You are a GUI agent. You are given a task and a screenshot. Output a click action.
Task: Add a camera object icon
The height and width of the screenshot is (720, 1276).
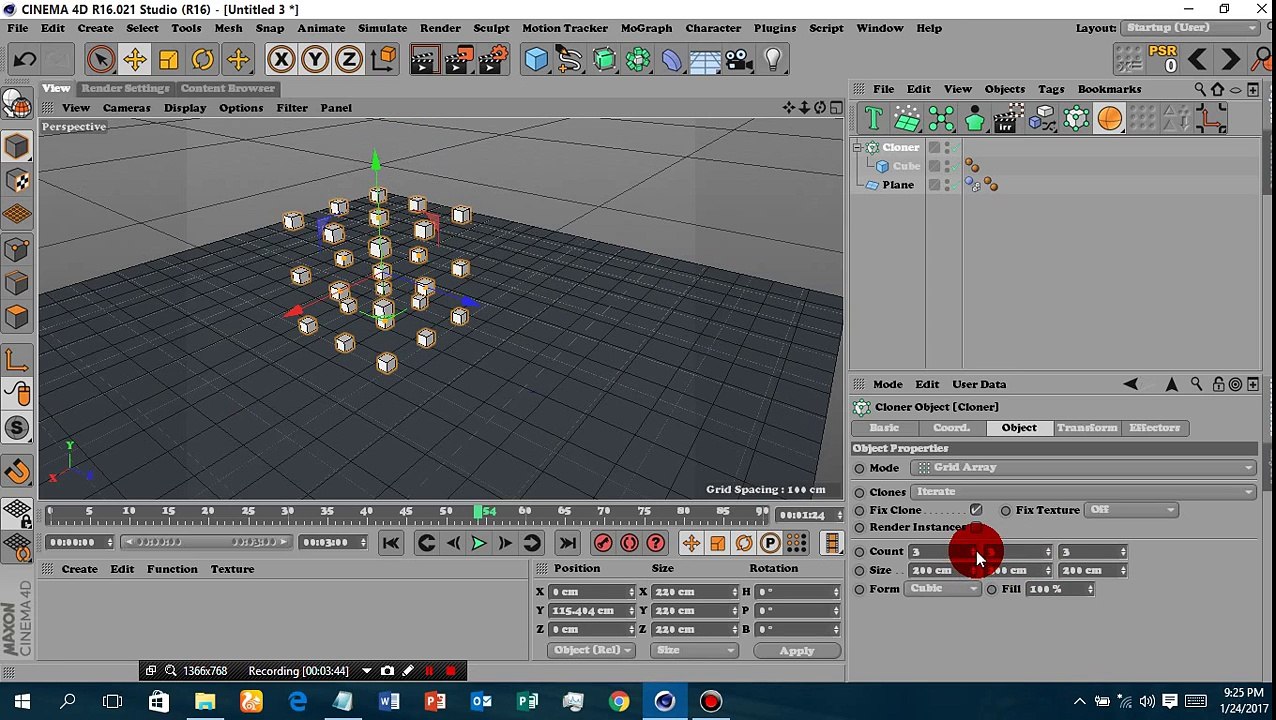click(x=739, y=60)
